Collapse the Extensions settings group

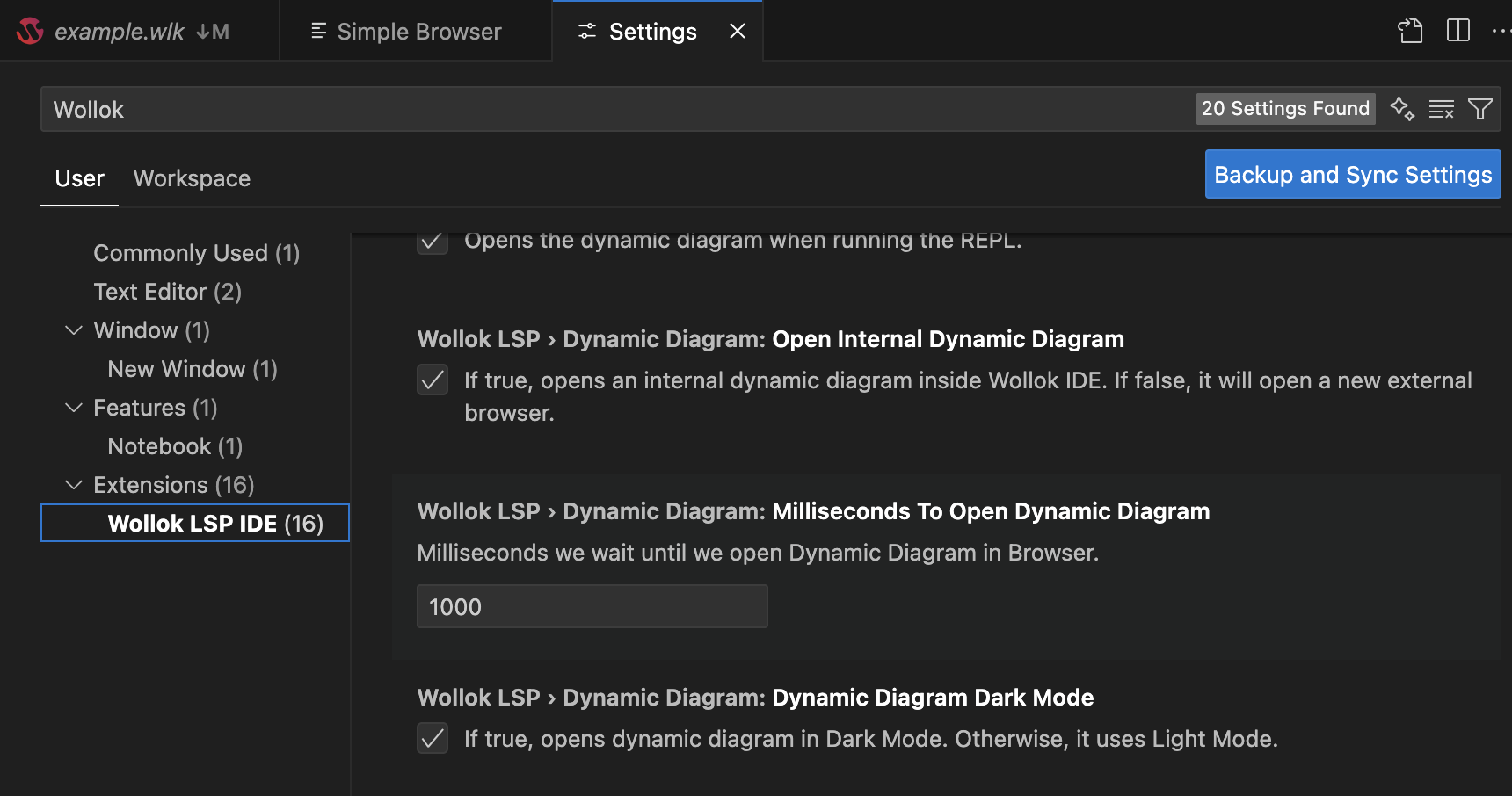[74, 485]
